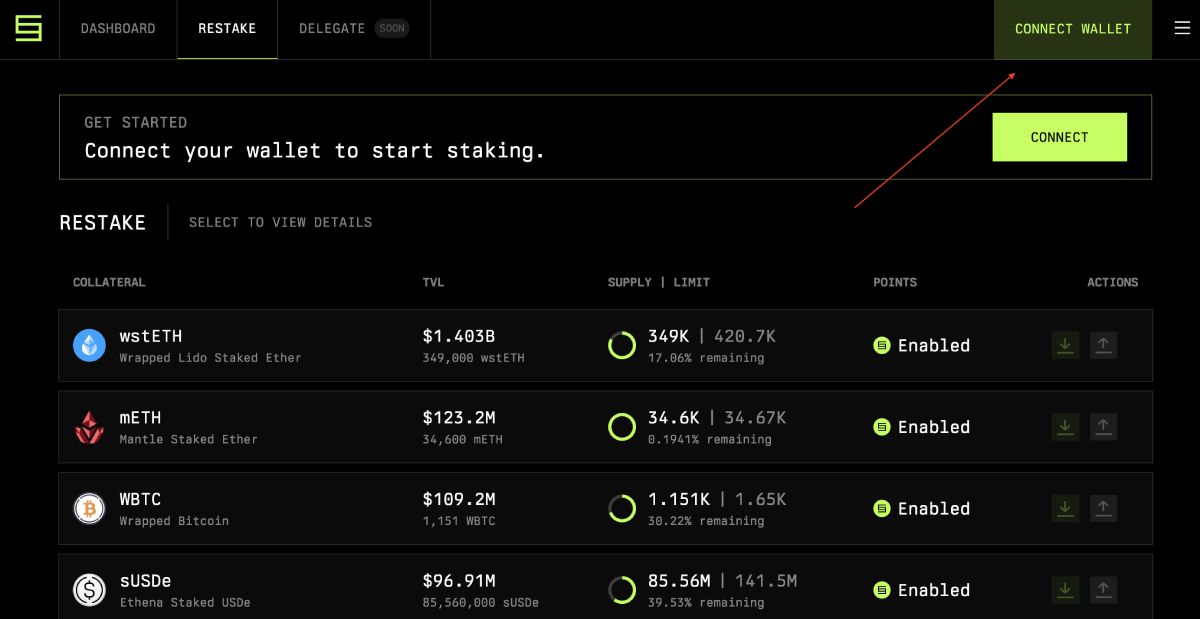
Task: Click the wstETH supply progress ring
Action: [x=622, y=346]
